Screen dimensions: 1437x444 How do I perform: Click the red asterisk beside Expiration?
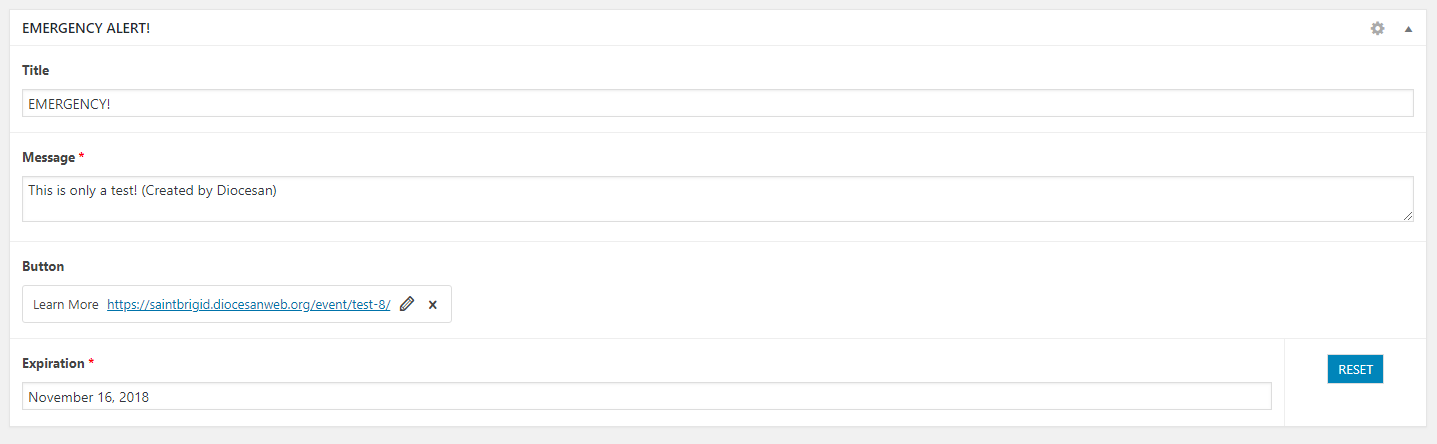(x=92, y=362)
